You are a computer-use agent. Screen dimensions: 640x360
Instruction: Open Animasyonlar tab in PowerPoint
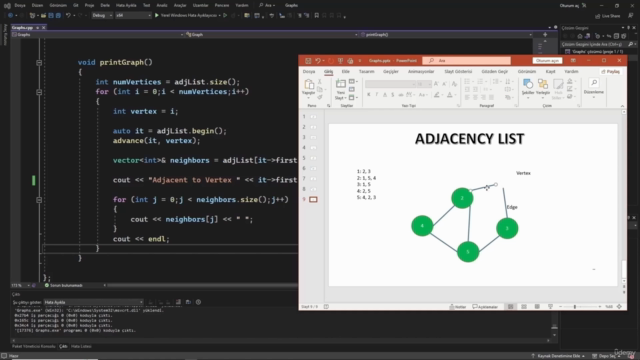pyautogui.click(x=421, y=71)
